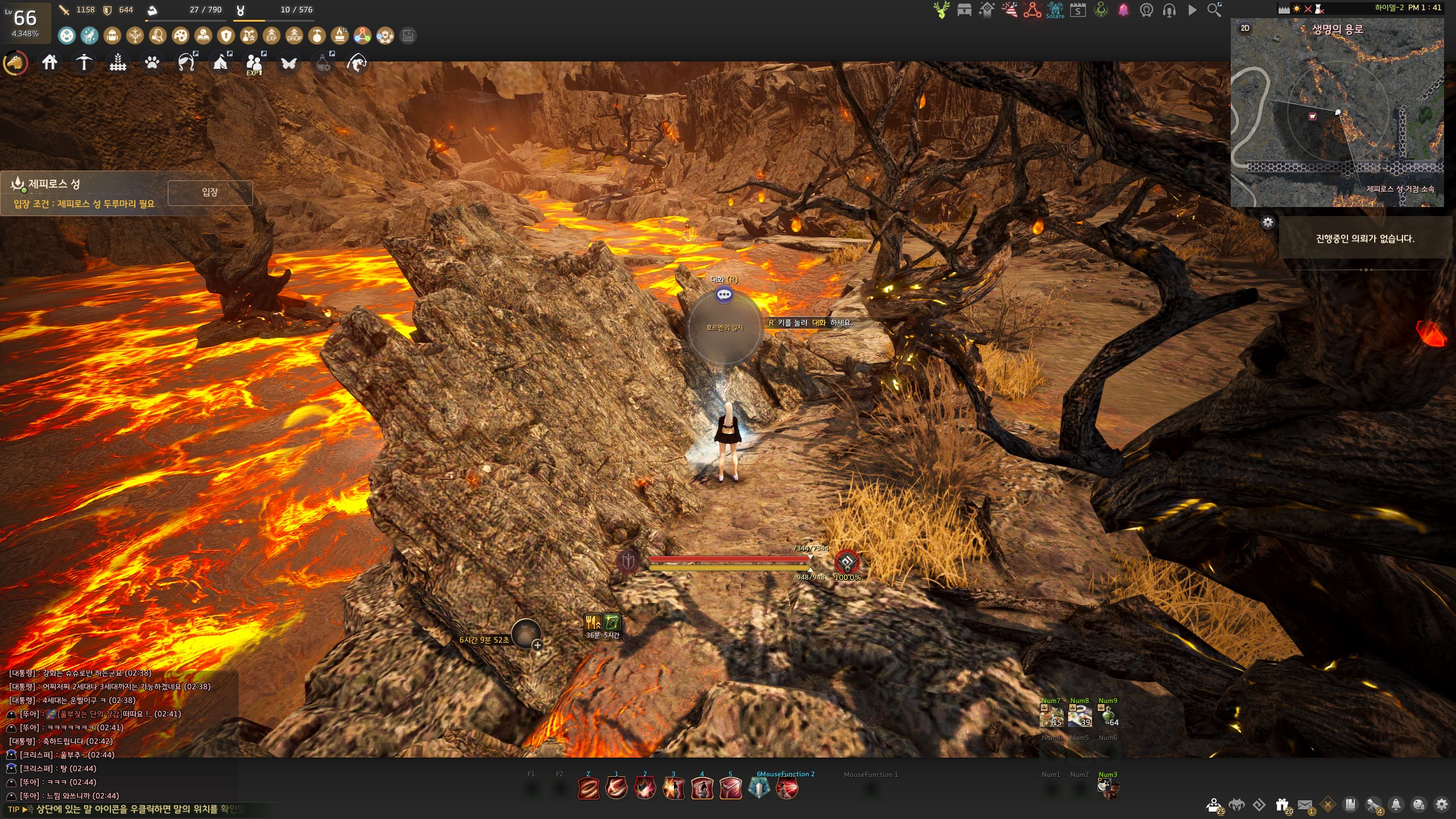Viewport: 1456px width, 819px height.
Task: Click the pink bell notification icon
Action: coord(1123,10)
